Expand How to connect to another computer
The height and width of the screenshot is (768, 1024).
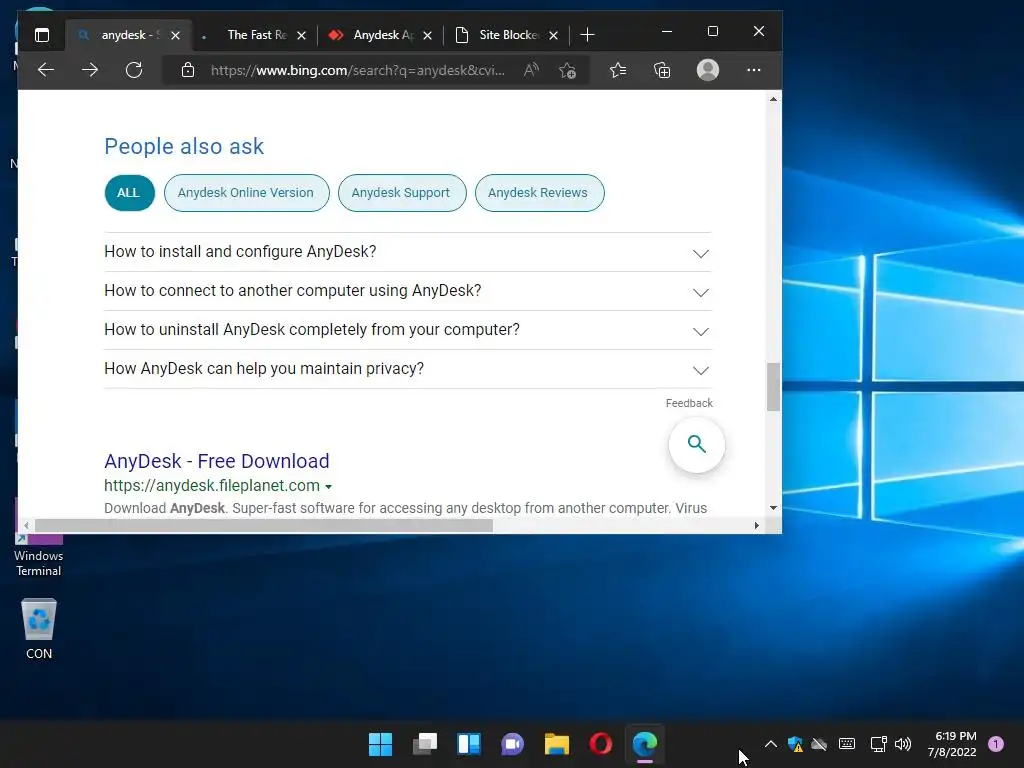pos(408,291)
